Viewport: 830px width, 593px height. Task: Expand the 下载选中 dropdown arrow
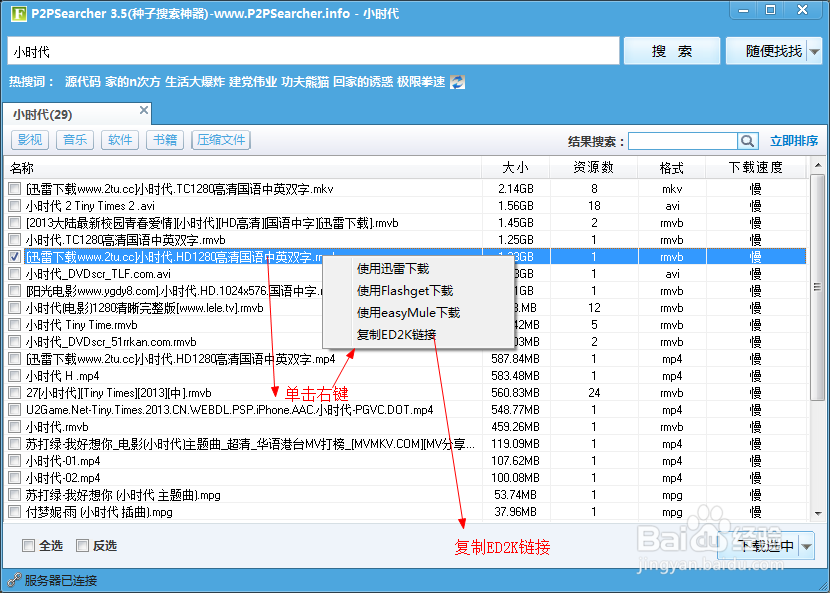tap(807, 546)
